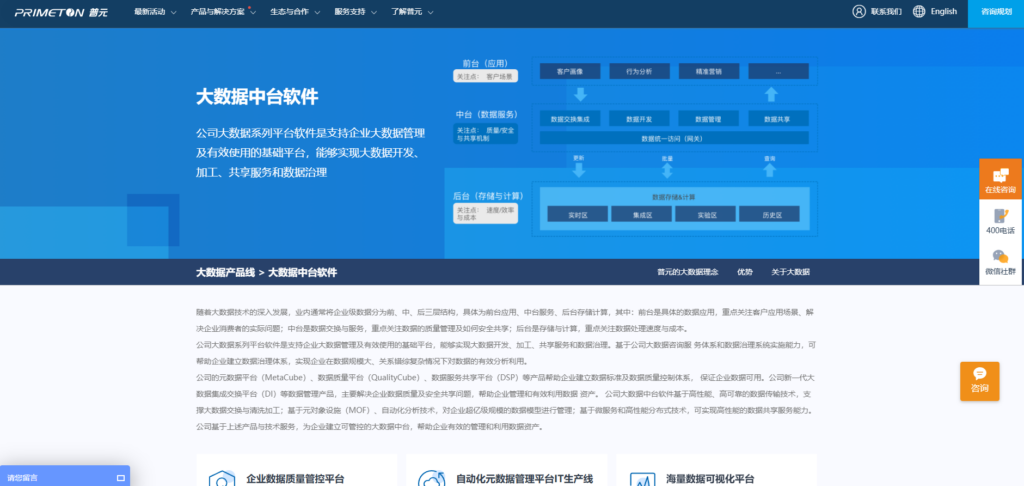Switch to the 普元的大数据理念 section tab
The image size is (1024, 486).
click(687, 272)
